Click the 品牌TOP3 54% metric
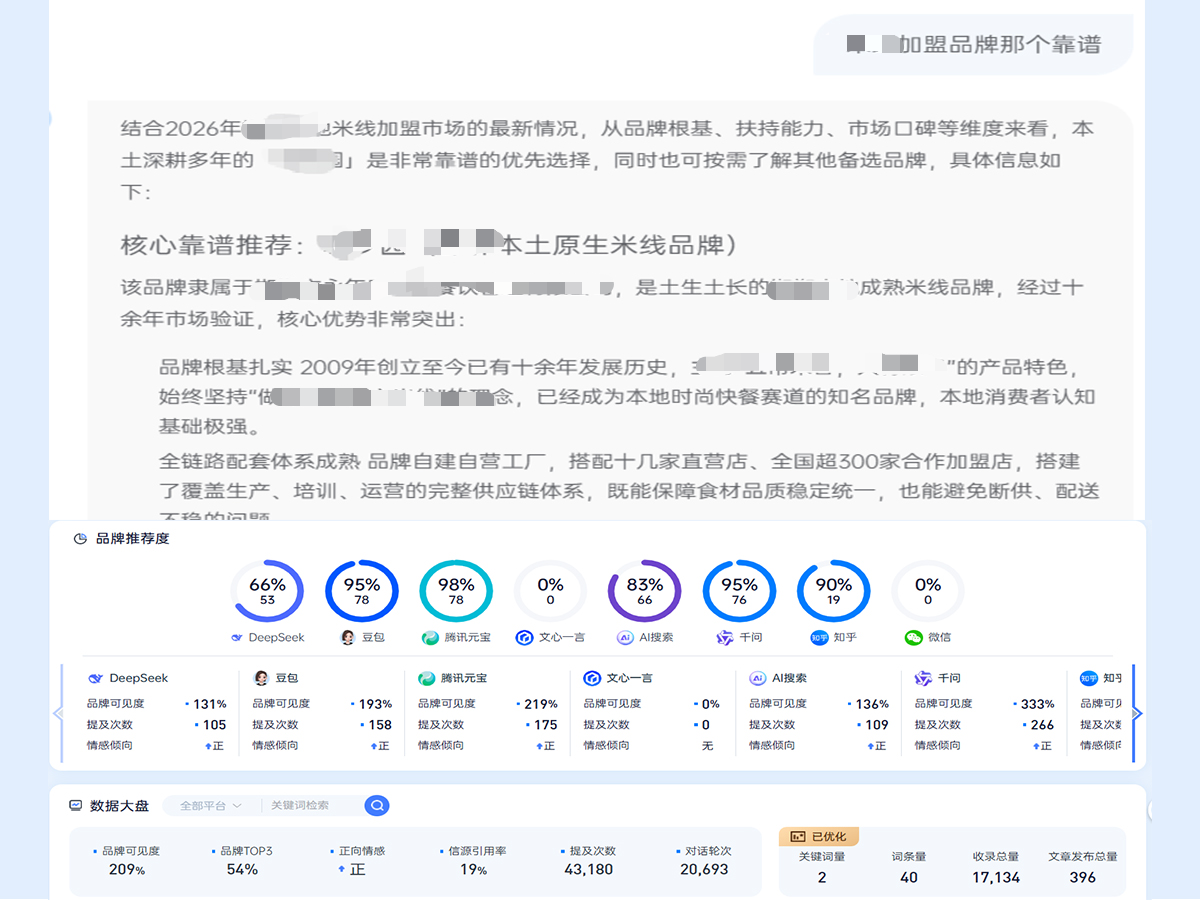This screenshot has height=900, width=1200. tap(242, 861)
